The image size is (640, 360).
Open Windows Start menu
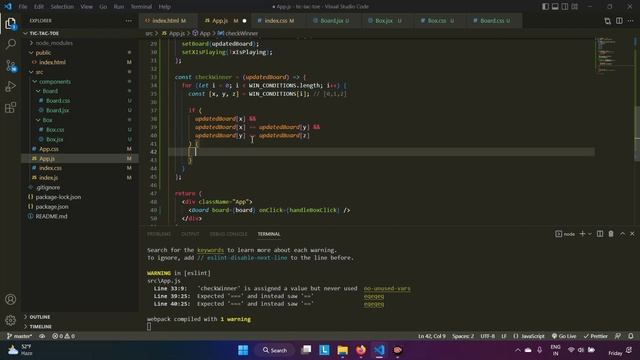[243, 350]
